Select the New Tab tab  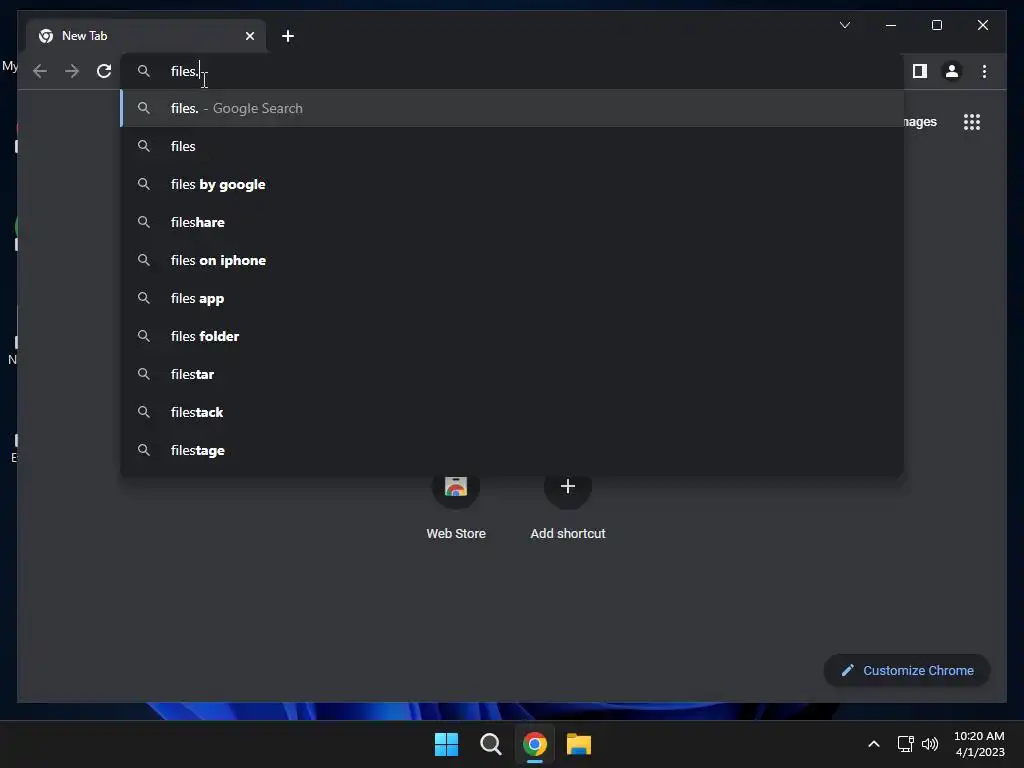146,36
